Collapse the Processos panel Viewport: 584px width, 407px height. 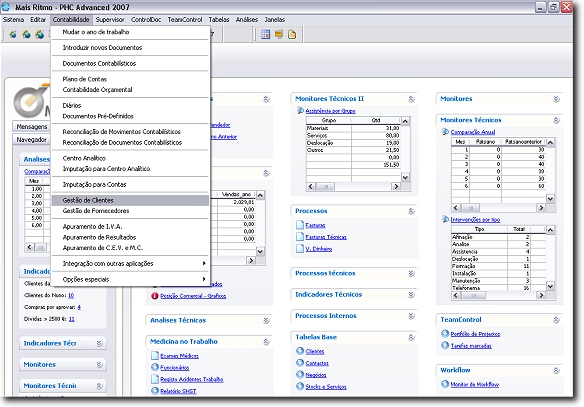(x=411, y=211)
